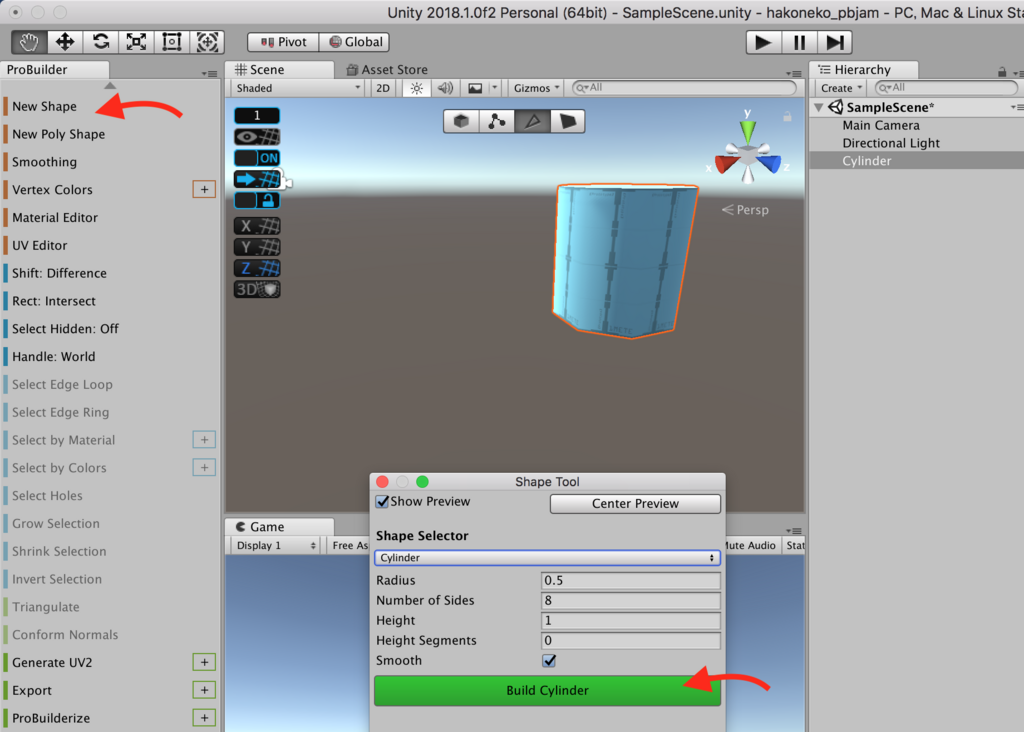Toggle ProGrids Z axis grid

pos(257,268)
